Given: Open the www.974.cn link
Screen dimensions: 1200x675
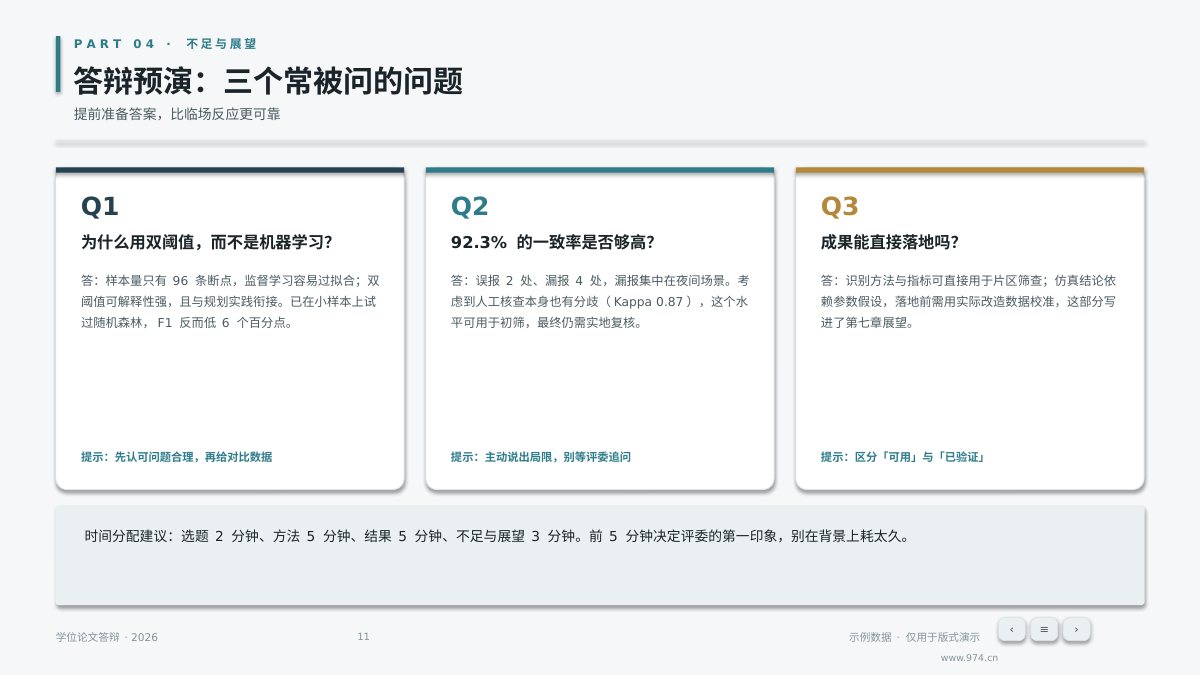Looking at the screenshot, I should pyautogui.click(x=969, y=658).
